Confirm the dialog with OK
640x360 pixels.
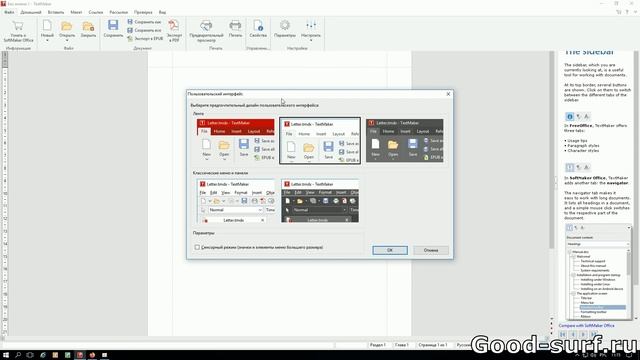pos(390,250)
